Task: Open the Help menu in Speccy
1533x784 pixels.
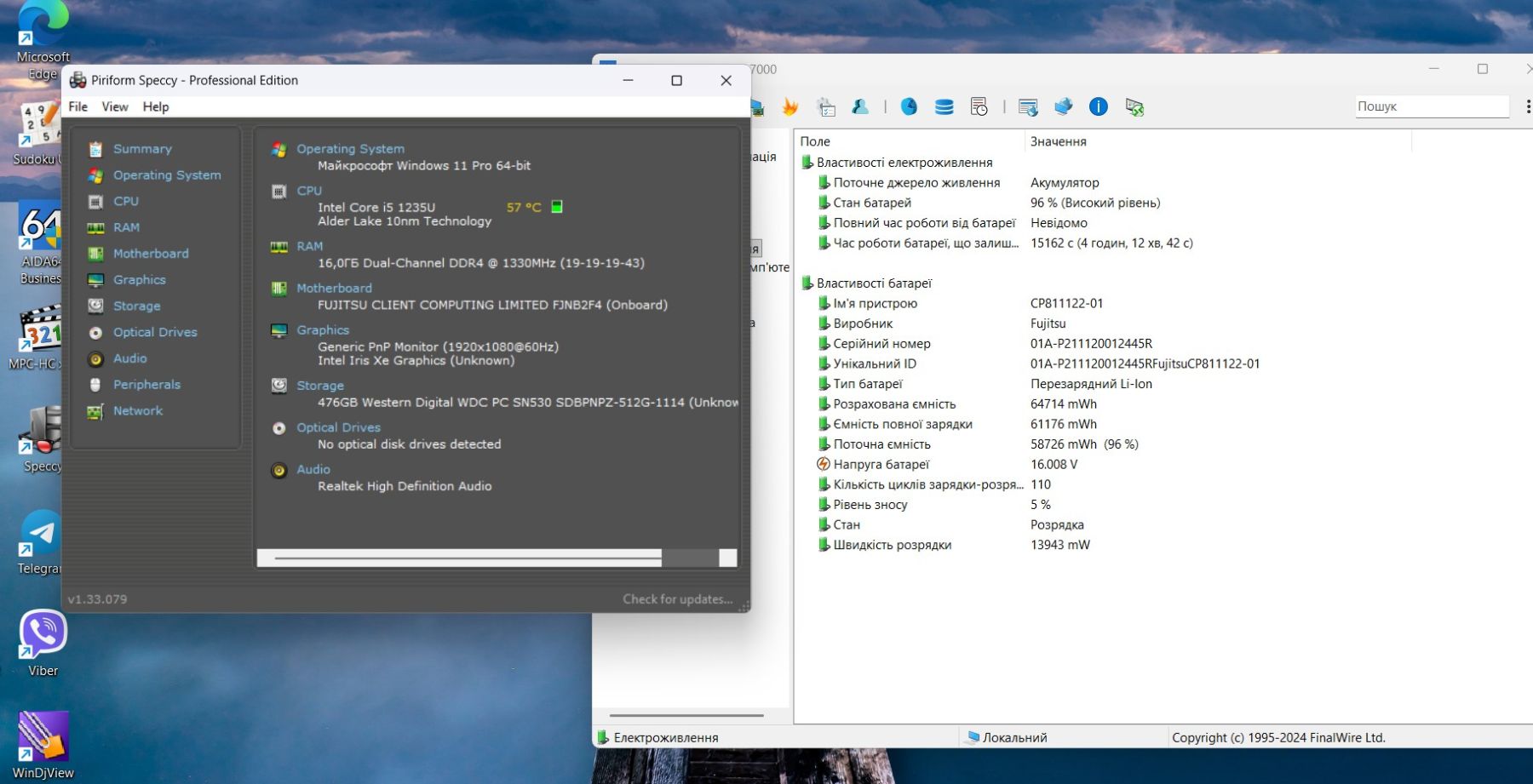Action: [156, 106]
